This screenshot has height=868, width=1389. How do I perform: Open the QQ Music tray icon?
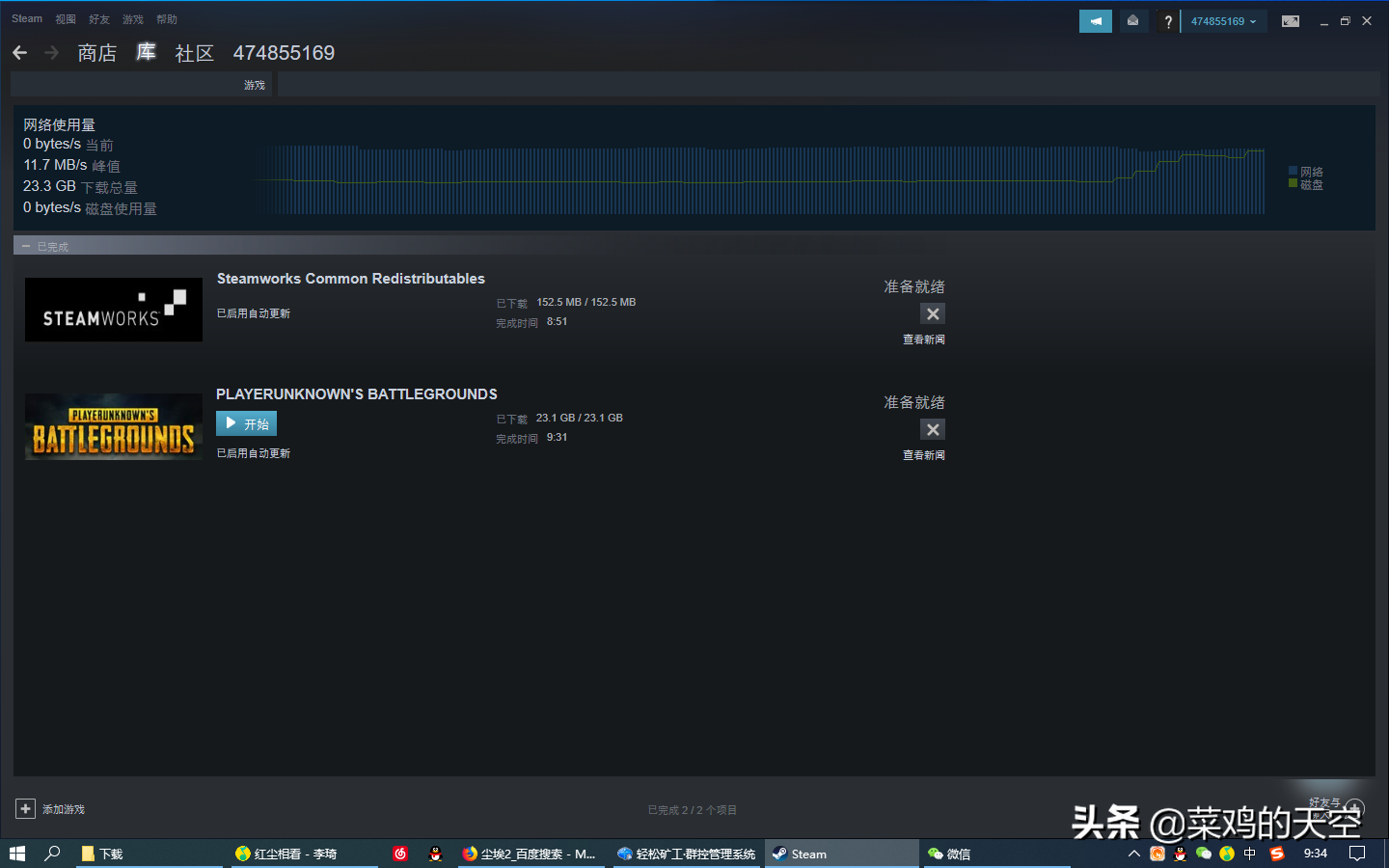(1227, 854)
